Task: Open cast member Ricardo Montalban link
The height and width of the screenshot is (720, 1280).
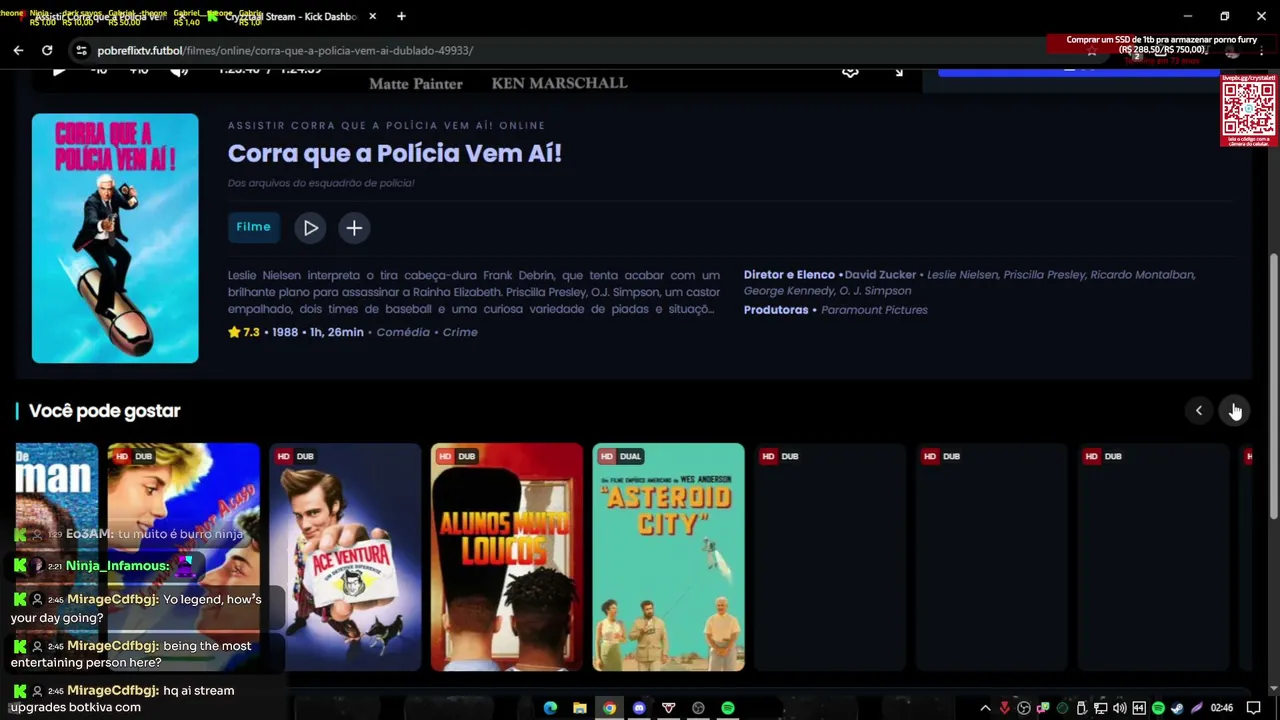Action: (x=1142, y=275)
